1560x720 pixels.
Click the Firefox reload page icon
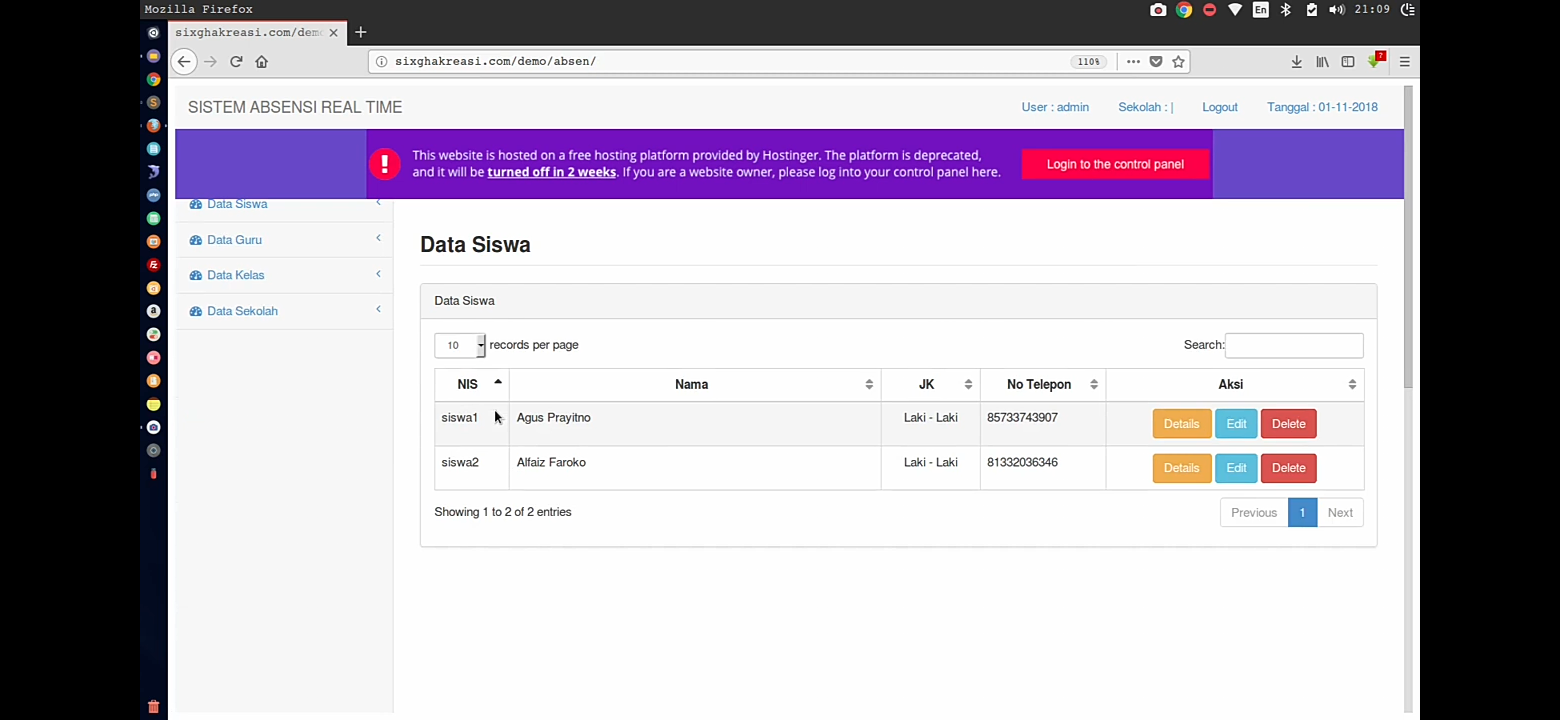[236, 62]
